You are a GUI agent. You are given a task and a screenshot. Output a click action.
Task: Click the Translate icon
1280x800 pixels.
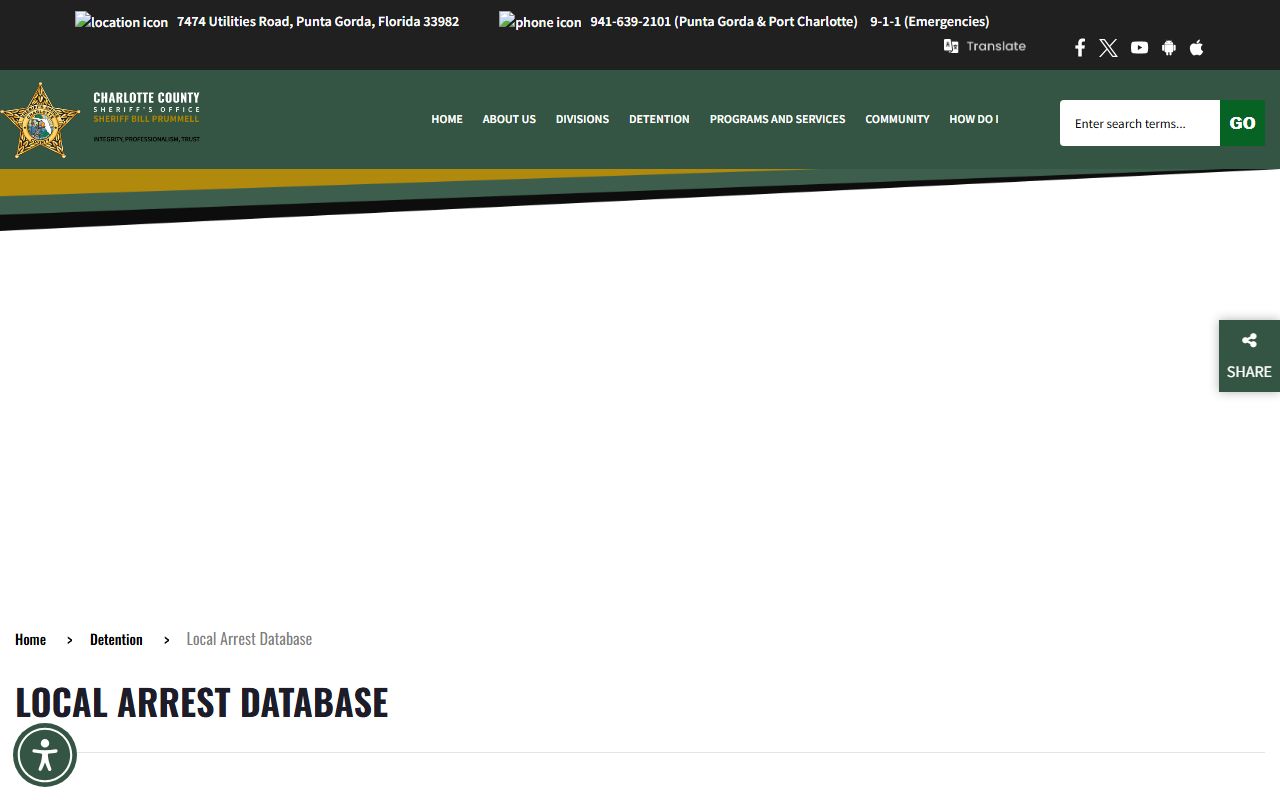[x=951, y=46]
